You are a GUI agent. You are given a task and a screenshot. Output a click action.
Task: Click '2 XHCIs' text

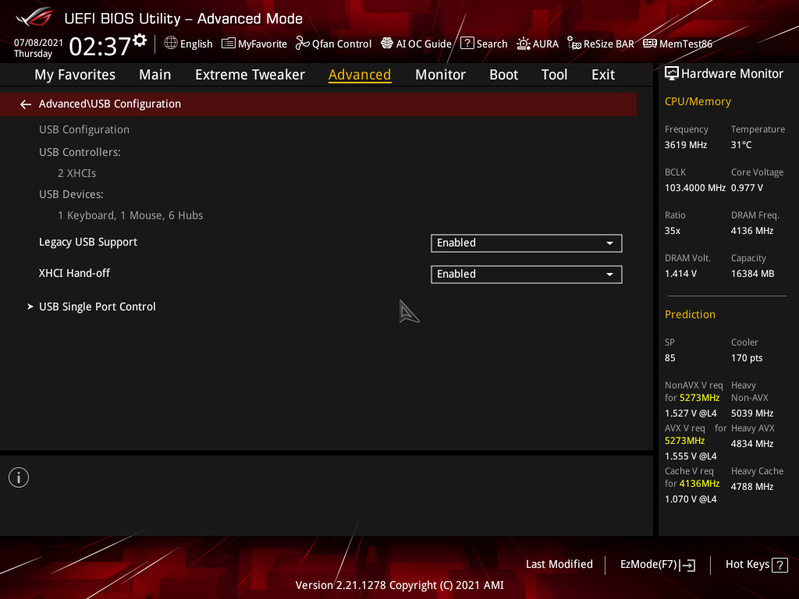(77, 173)
